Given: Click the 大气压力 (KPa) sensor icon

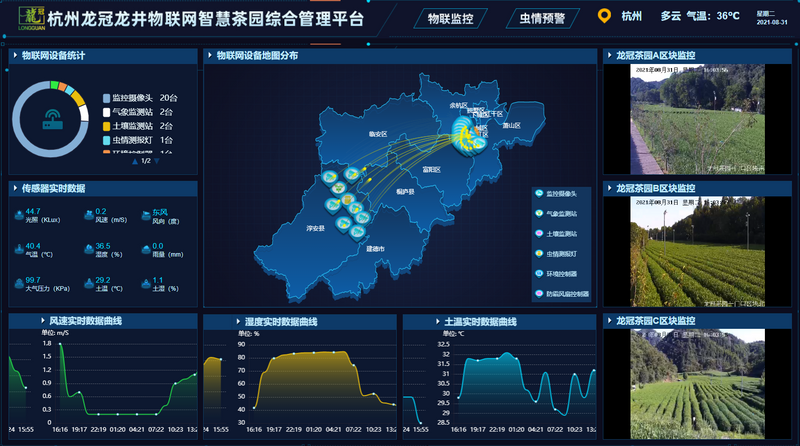Looking at the screenshot, I should point(18,284).
